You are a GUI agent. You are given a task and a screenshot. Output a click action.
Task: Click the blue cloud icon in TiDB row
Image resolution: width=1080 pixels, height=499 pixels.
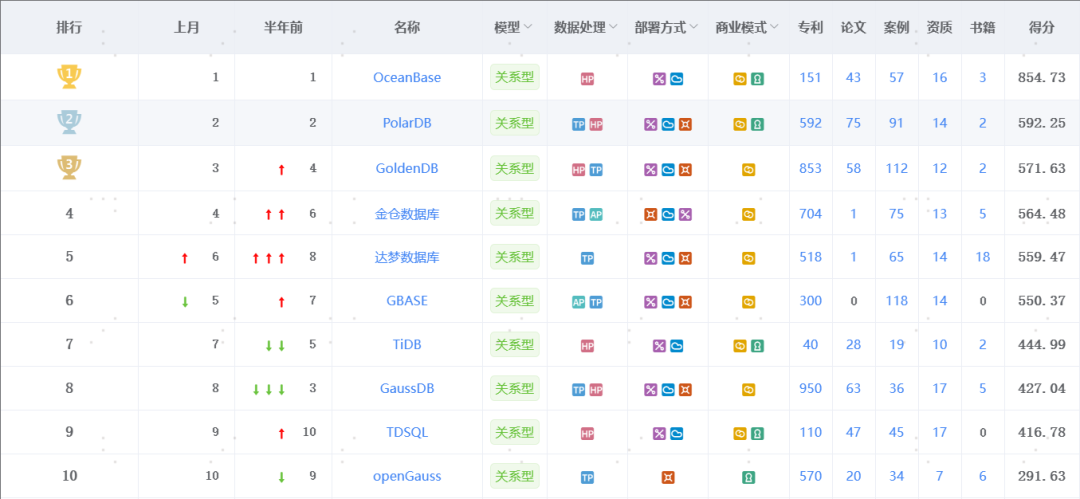coord(676,345)
